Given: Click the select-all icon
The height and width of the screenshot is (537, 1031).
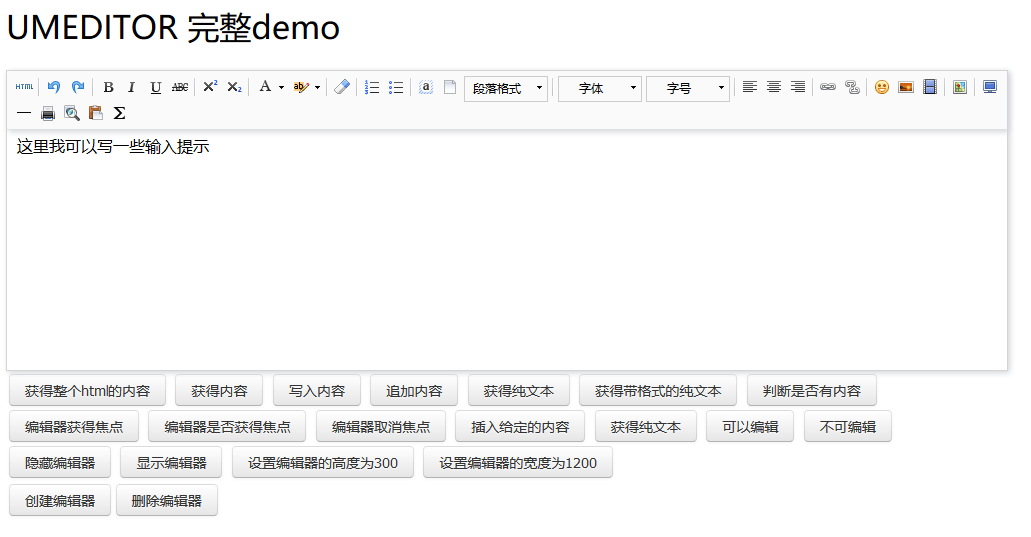Looking at the screenshot, I should pyautogui.click(x=425, y=87).
